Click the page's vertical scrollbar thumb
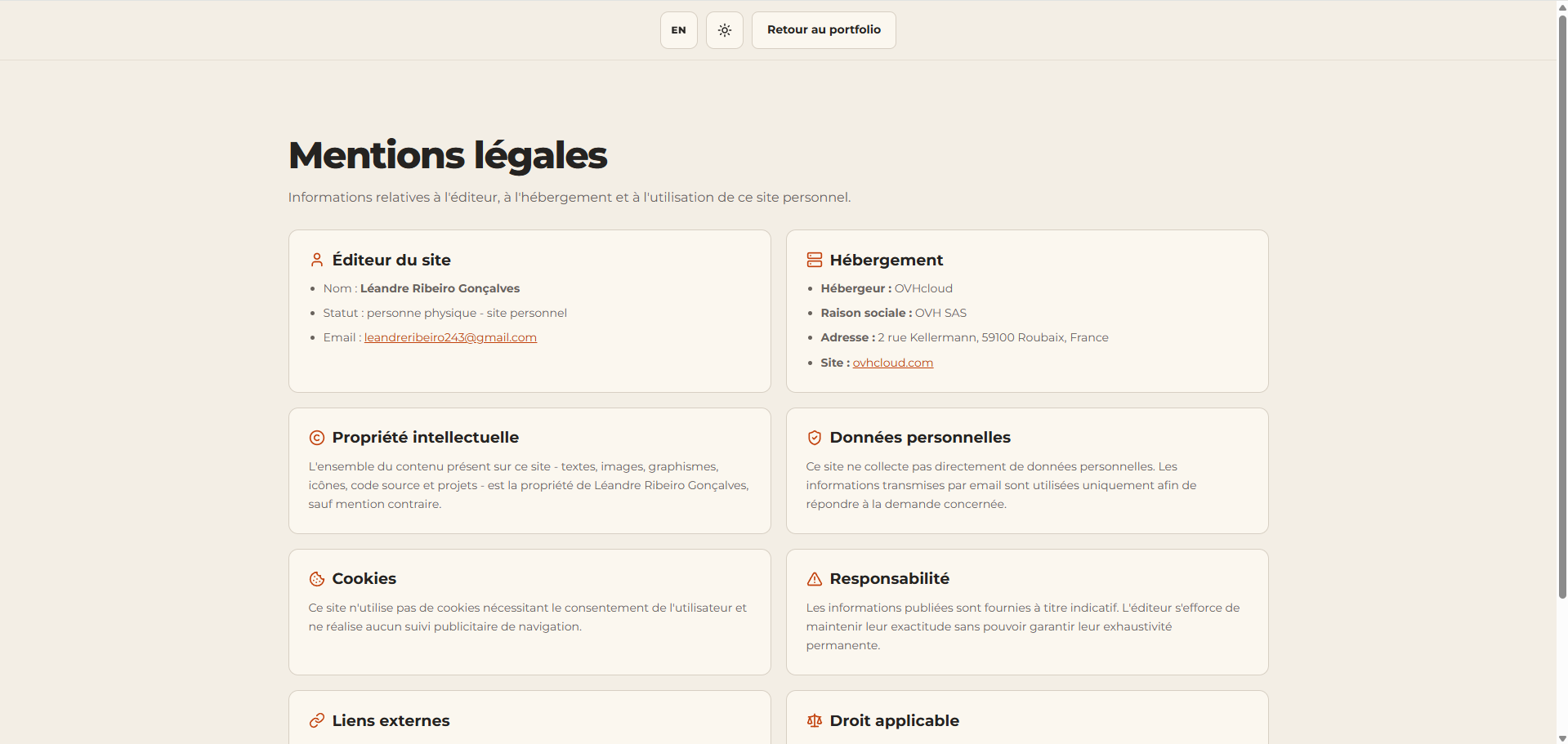 coord(1562,306)
